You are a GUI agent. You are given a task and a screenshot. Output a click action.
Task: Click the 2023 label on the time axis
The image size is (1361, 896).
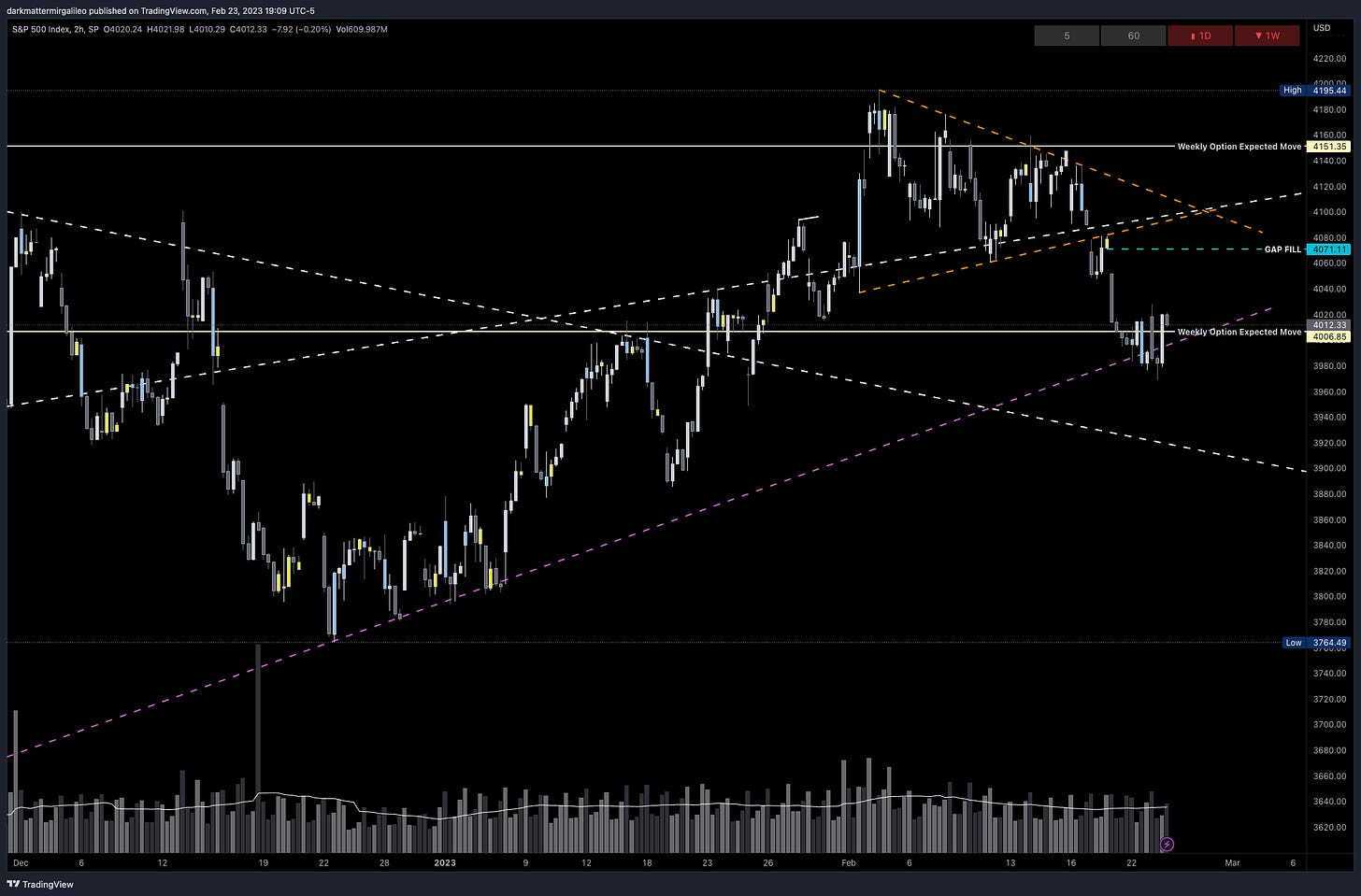[x=445, y=862]
